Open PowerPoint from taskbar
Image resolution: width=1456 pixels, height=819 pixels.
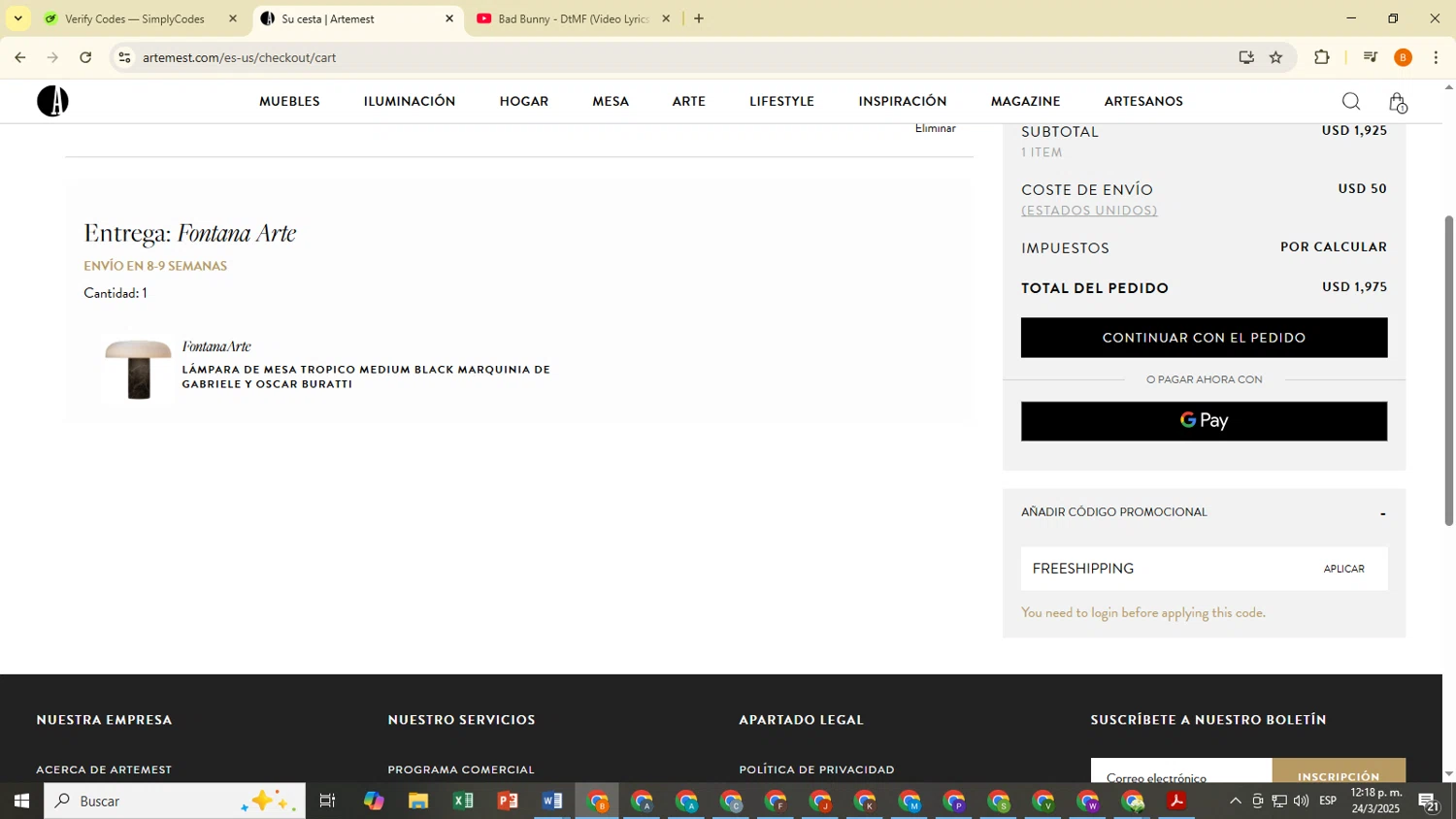[508, 801]
